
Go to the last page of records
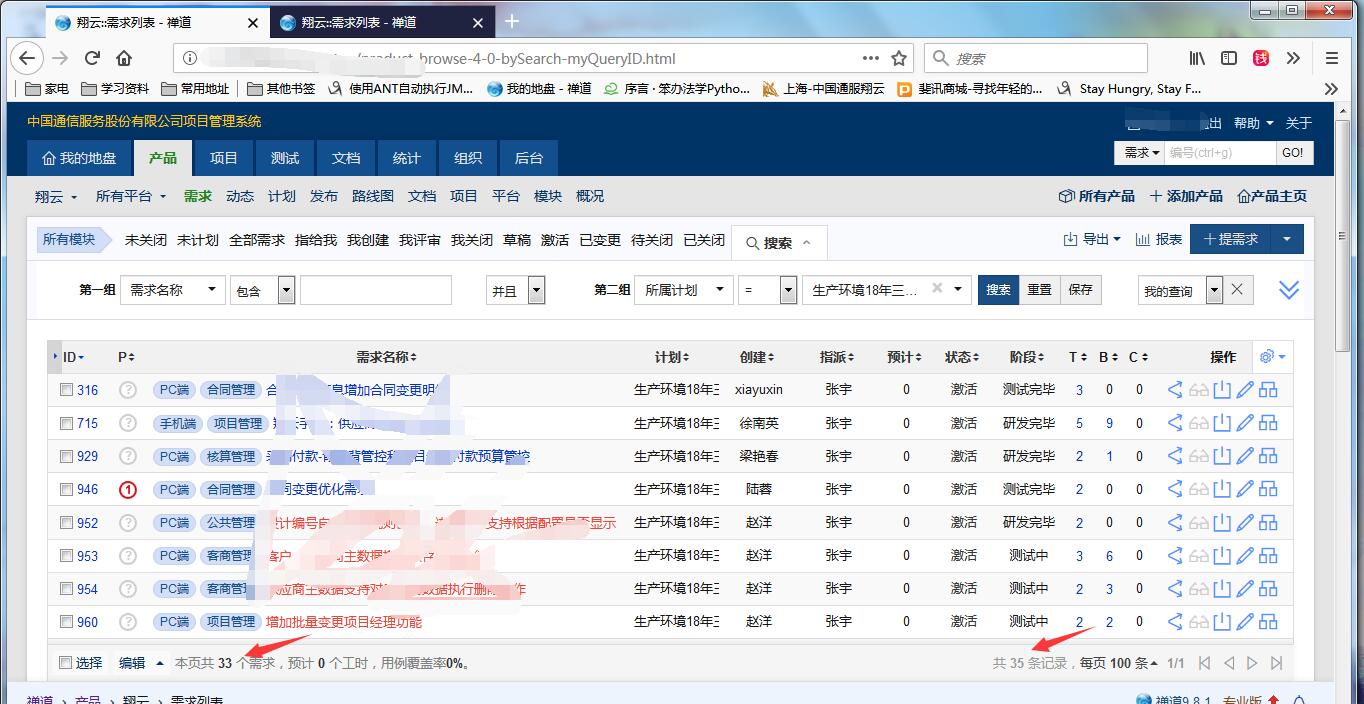pyautogui.click(x=1277, y=663)
